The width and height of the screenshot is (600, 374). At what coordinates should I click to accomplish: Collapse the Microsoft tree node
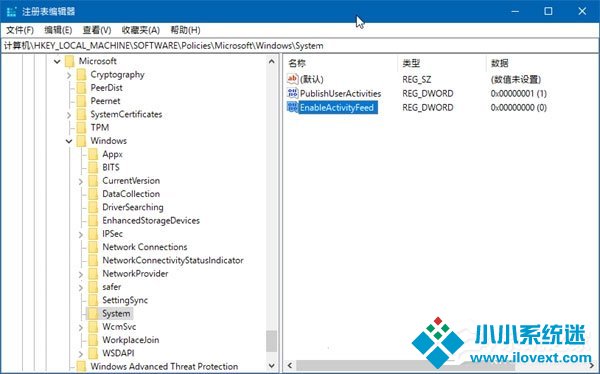click(57, 61)
